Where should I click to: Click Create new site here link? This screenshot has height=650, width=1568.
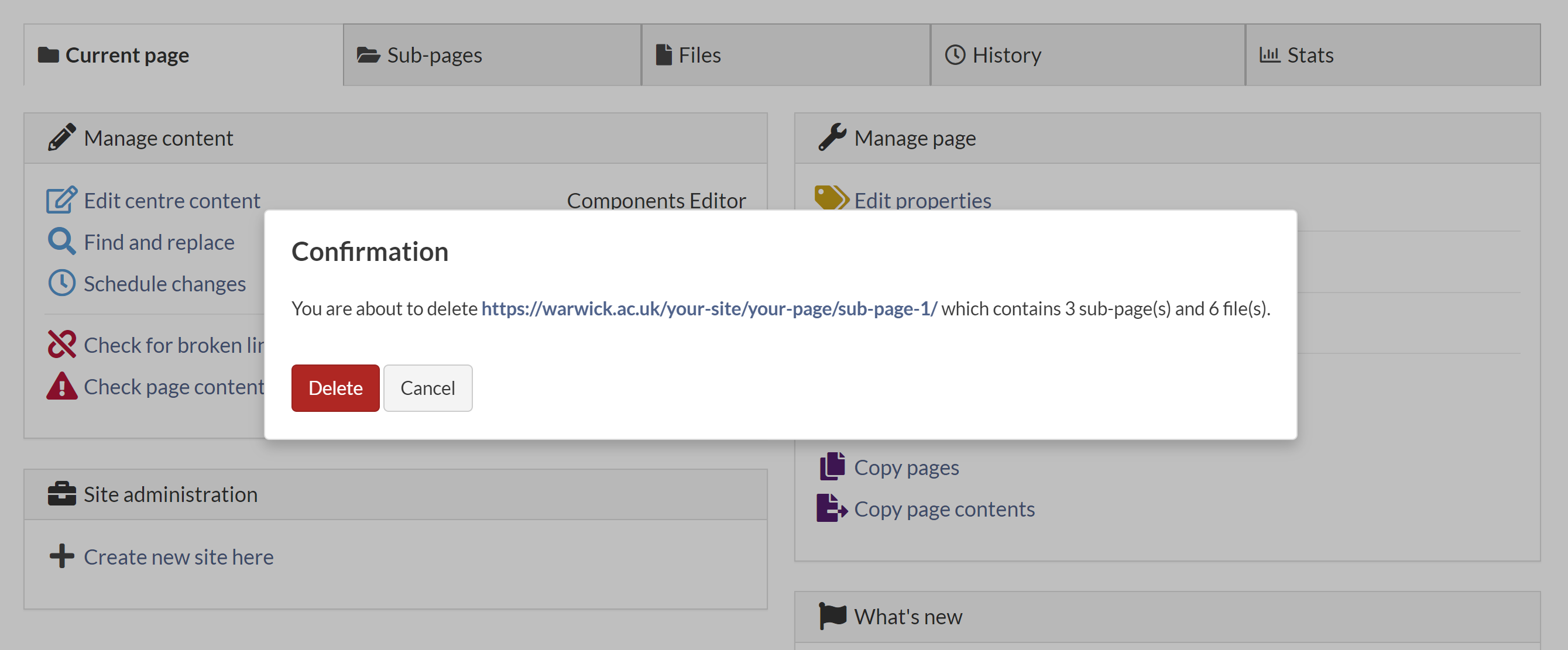[179, 556]
